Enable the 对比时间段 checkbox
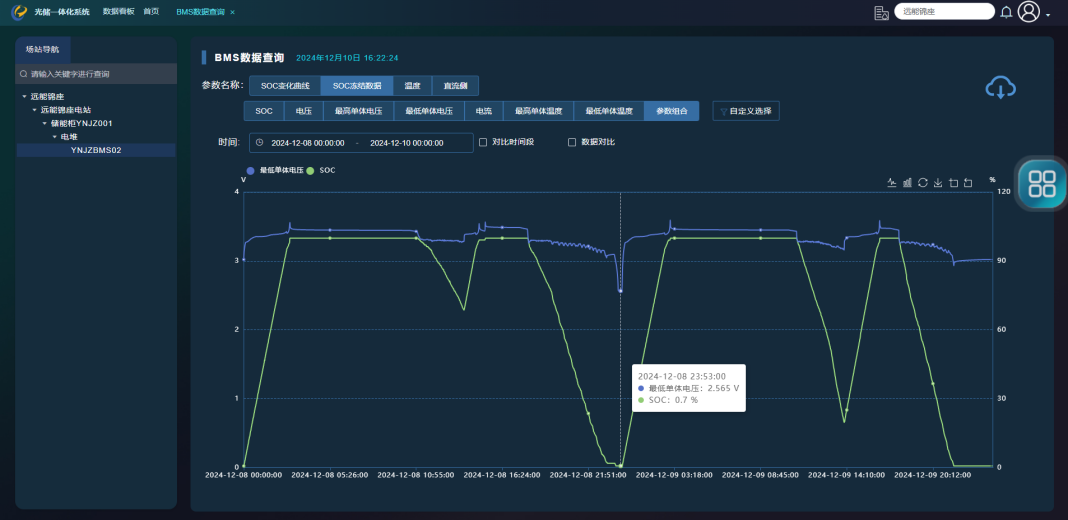Viewport: 1068px width, 520px height. pos(483,142)
